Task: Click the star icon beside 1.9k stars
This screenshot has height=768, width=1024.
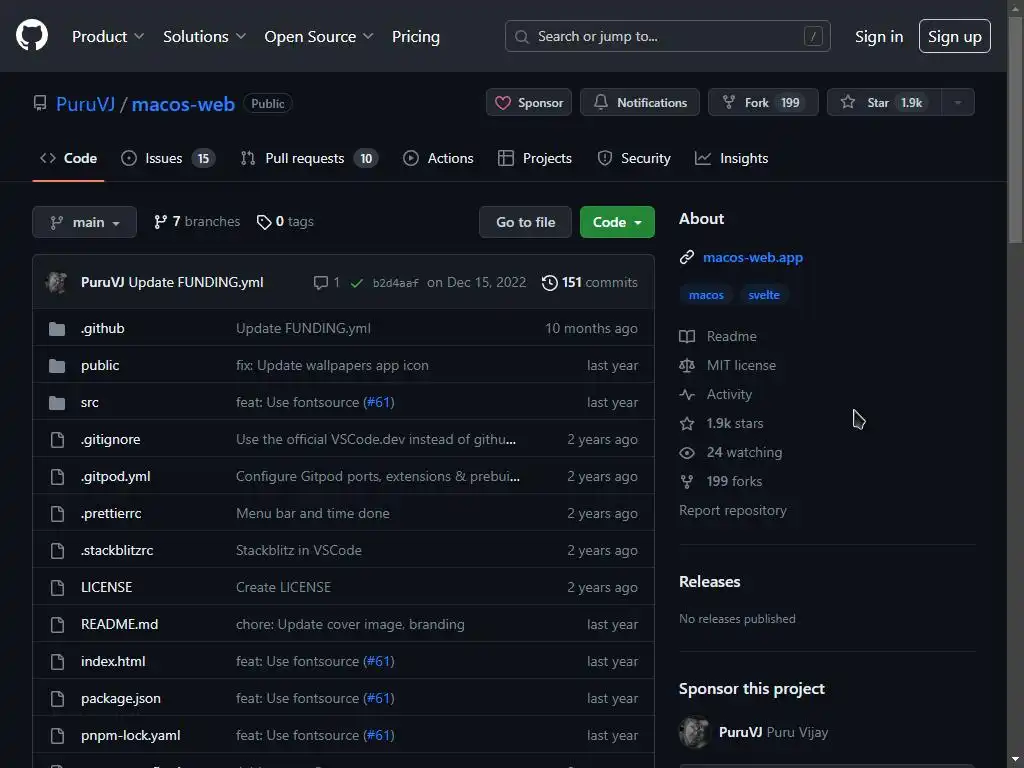Action: tap(686, 423)
